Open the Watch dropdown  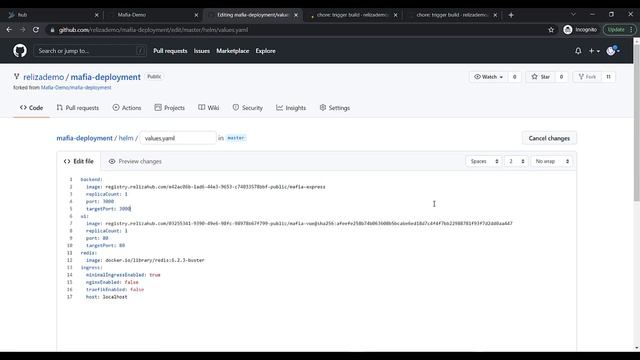coord(489,77)
